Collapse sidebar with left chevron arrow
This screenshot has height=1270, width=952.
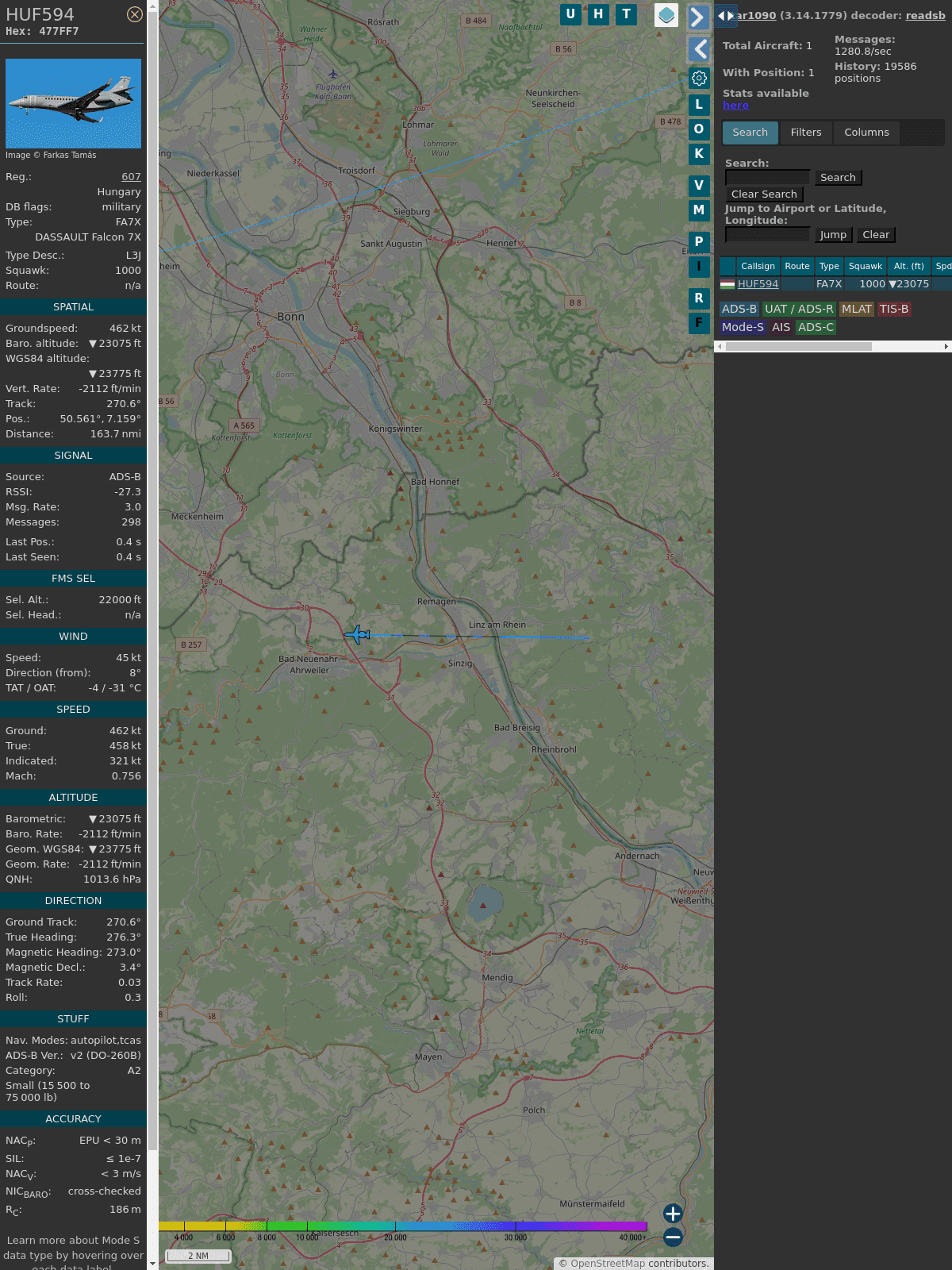pos(698,49)
